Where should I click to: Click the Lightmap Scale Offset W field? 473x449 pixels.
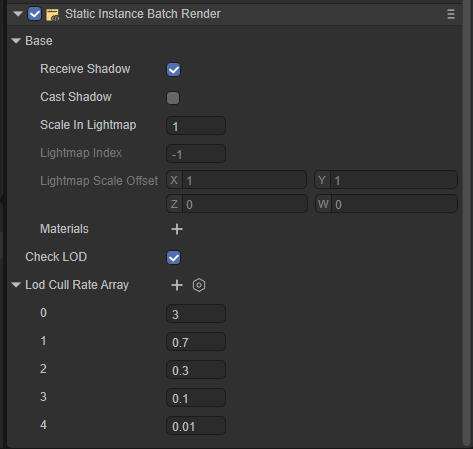point(386,204)
